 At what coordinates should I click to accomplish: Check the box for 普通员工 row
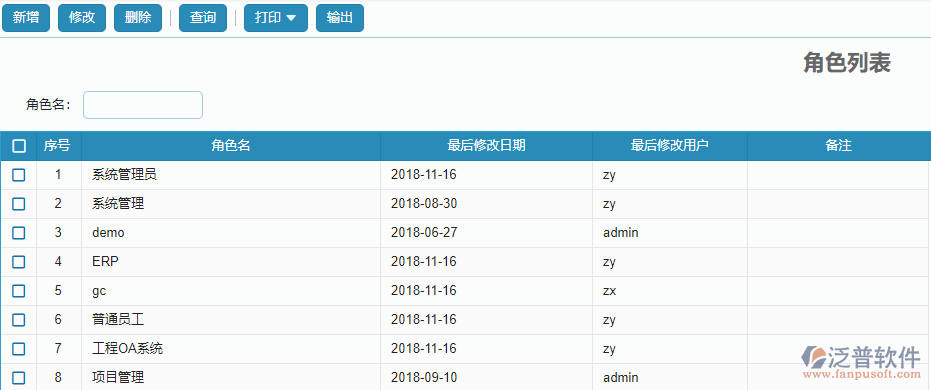(x=19, y=320)
